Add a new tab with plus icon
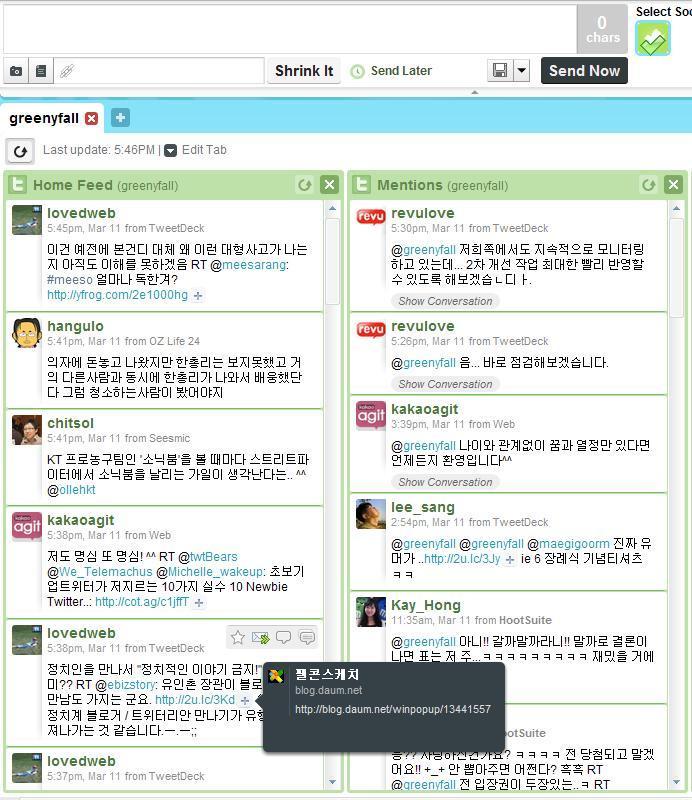The image size is (692, 800). tap(120, 118)
